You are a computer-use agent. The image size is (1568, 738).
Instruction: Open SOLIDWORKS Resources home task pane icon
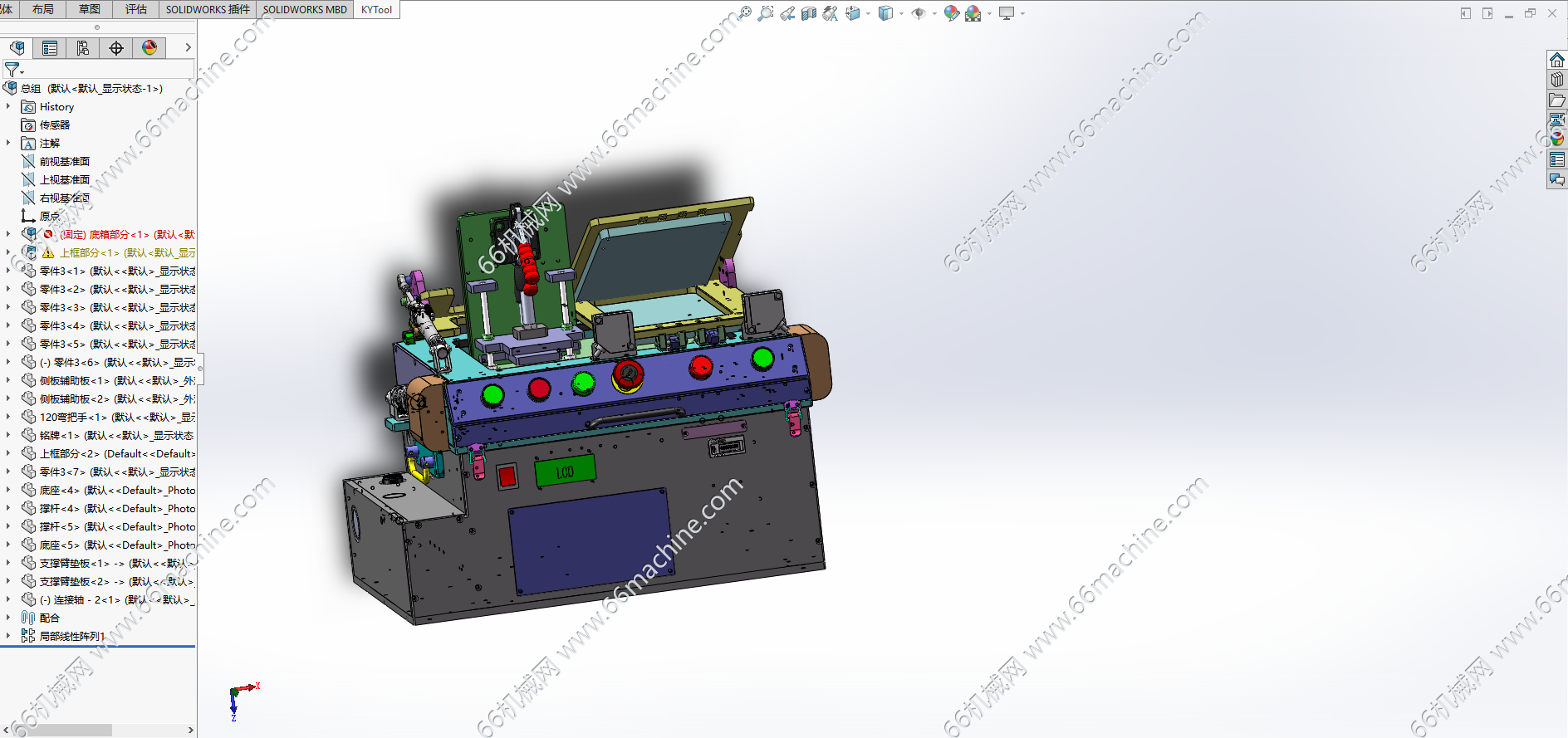(1557, 60)
